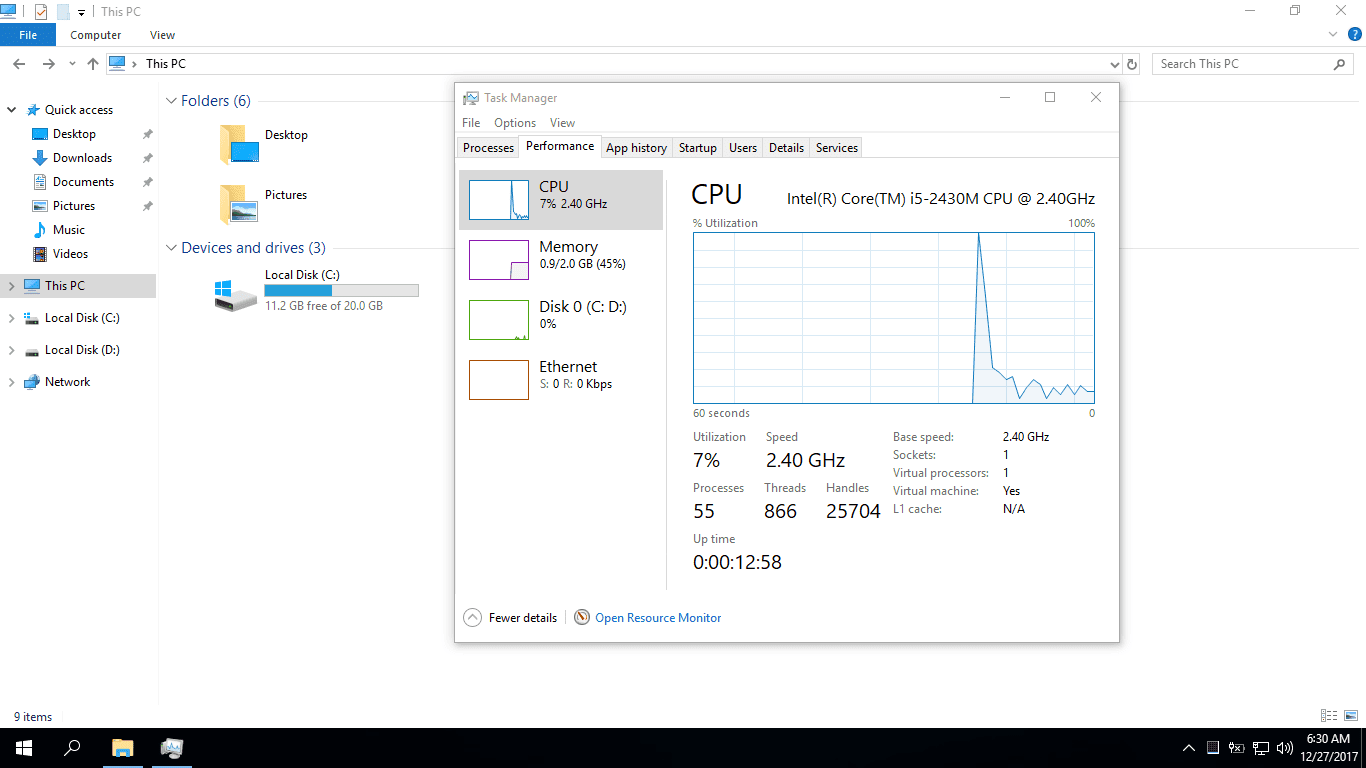Open Task Manager Options menu
Image resolution: width=1366 pixels, height=768 pixels.
[515, 123]
